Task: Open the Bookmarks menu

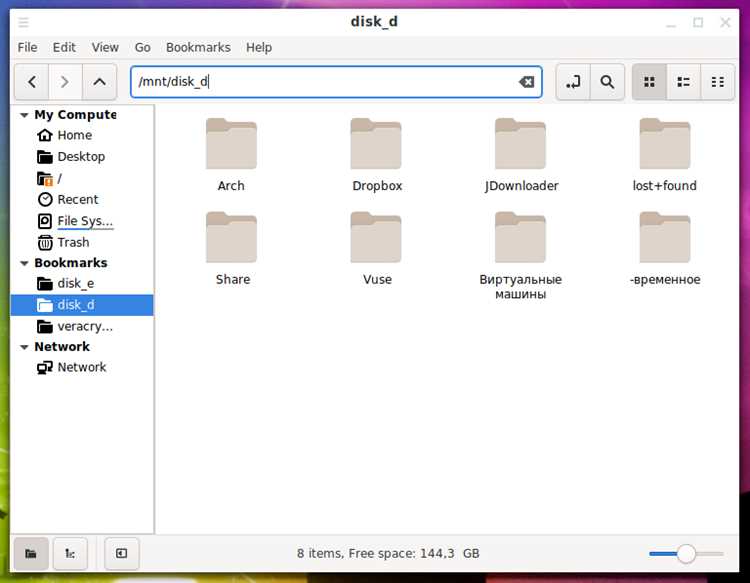Action: (x=198, y=47)
